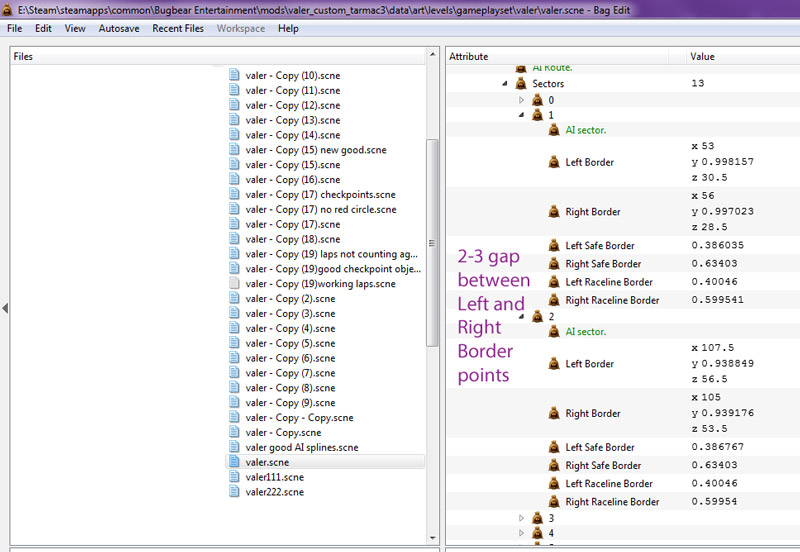Click sector 1 Right Raceline Border value 0.599541

717,300
